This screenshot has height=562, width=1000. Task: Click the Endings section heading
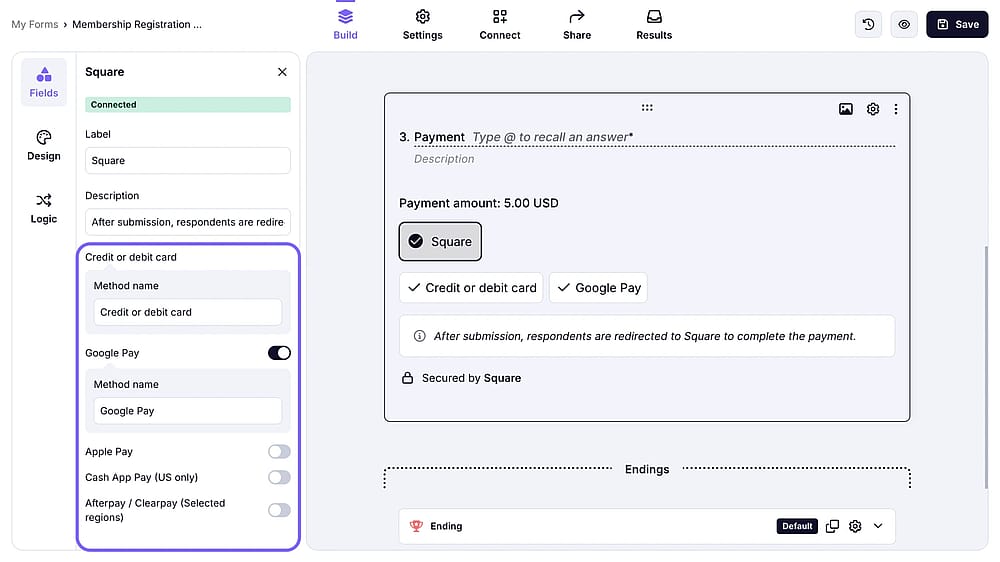[x=647, y=469]
